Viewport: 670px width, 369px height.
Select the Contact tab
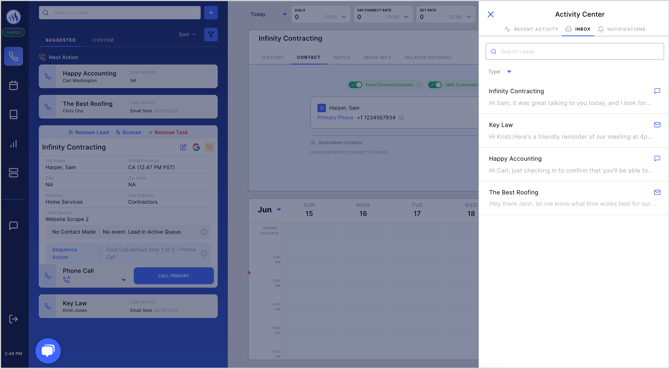[x=309, y=57]
